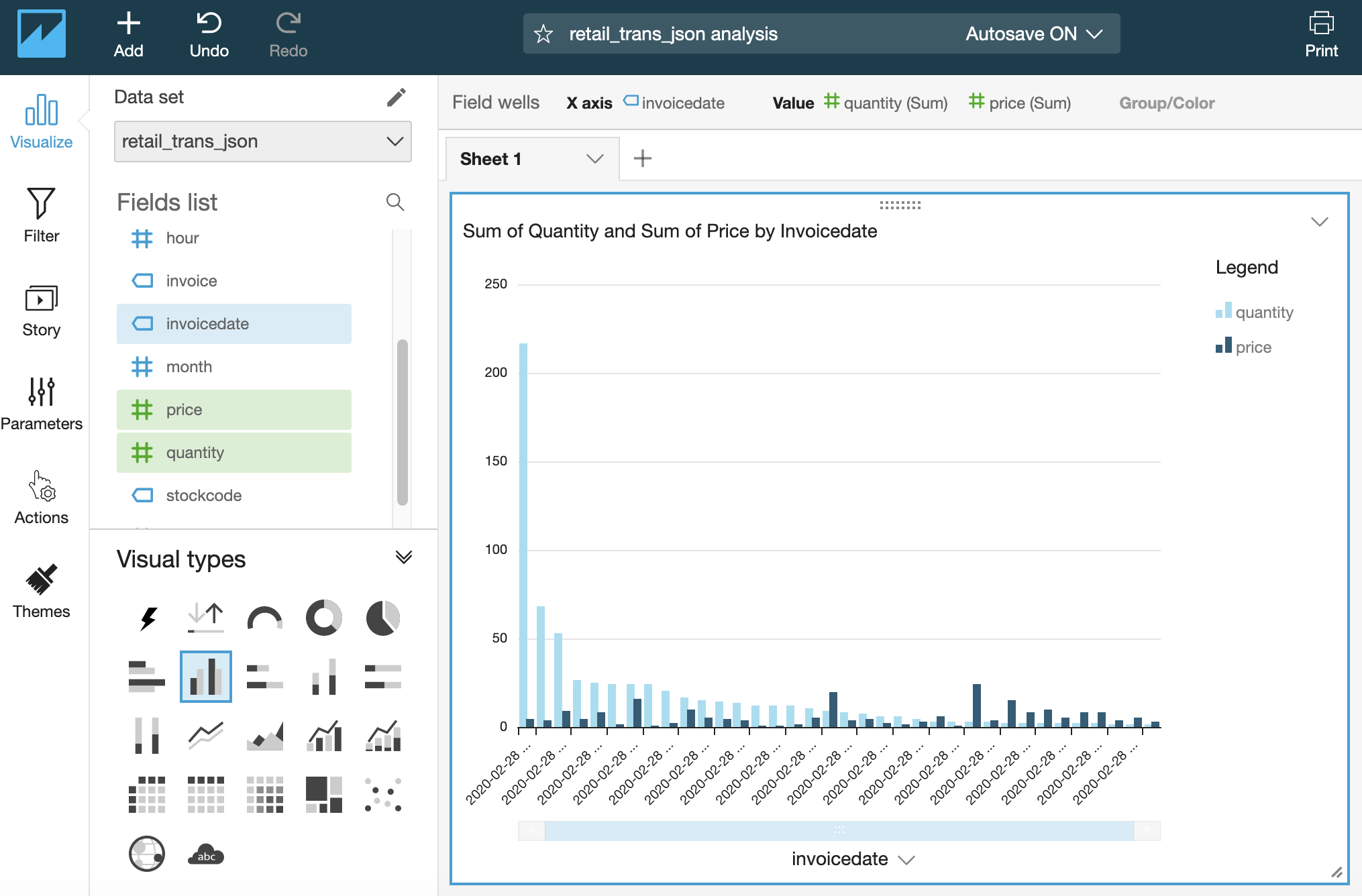Screen dimensions: 1362x896
Task: Collapse the Visual types panel
Action: (403, 558)
